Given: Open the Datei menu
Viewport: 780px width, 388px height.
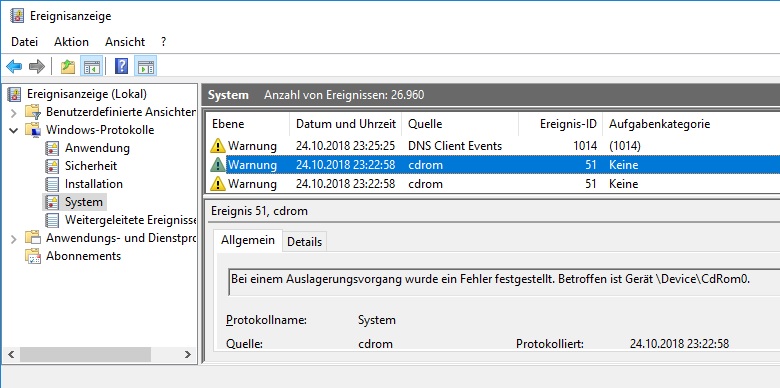Looking at the screenshot, I should click(24, 42).
